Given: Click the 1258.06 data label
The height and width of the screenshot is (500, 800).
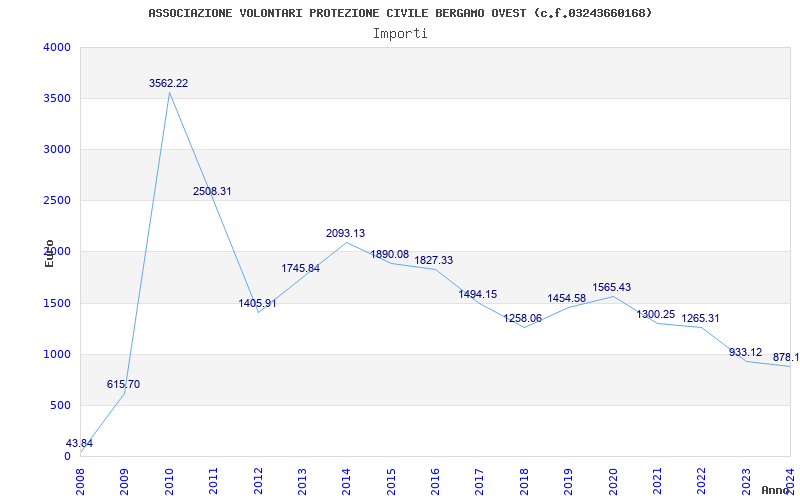Looking at the screenshot, I should tap(522, 318).
